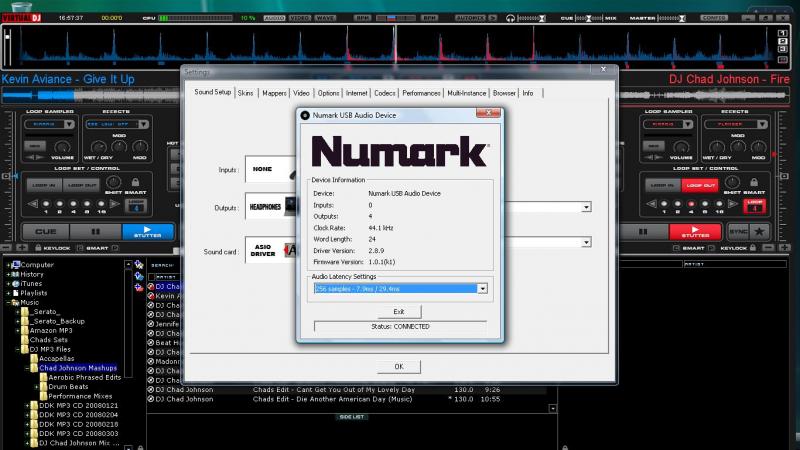Click the AUTOMIX button in top bar

click(470, 18)
